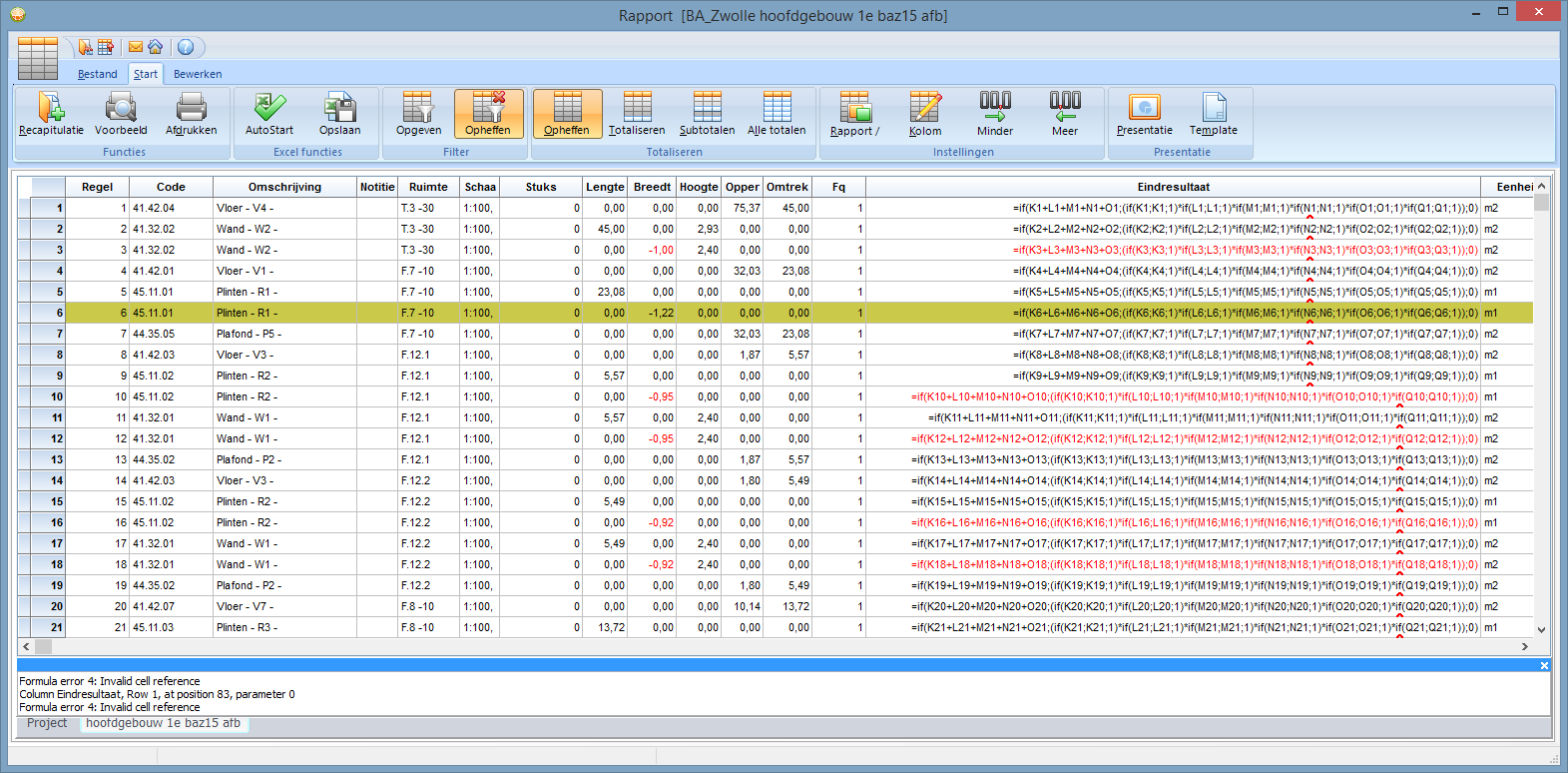This screenshot has height=773, width=1568.
Task: Click Opgeven in the Filter group
Action: (x=418, y=114)
